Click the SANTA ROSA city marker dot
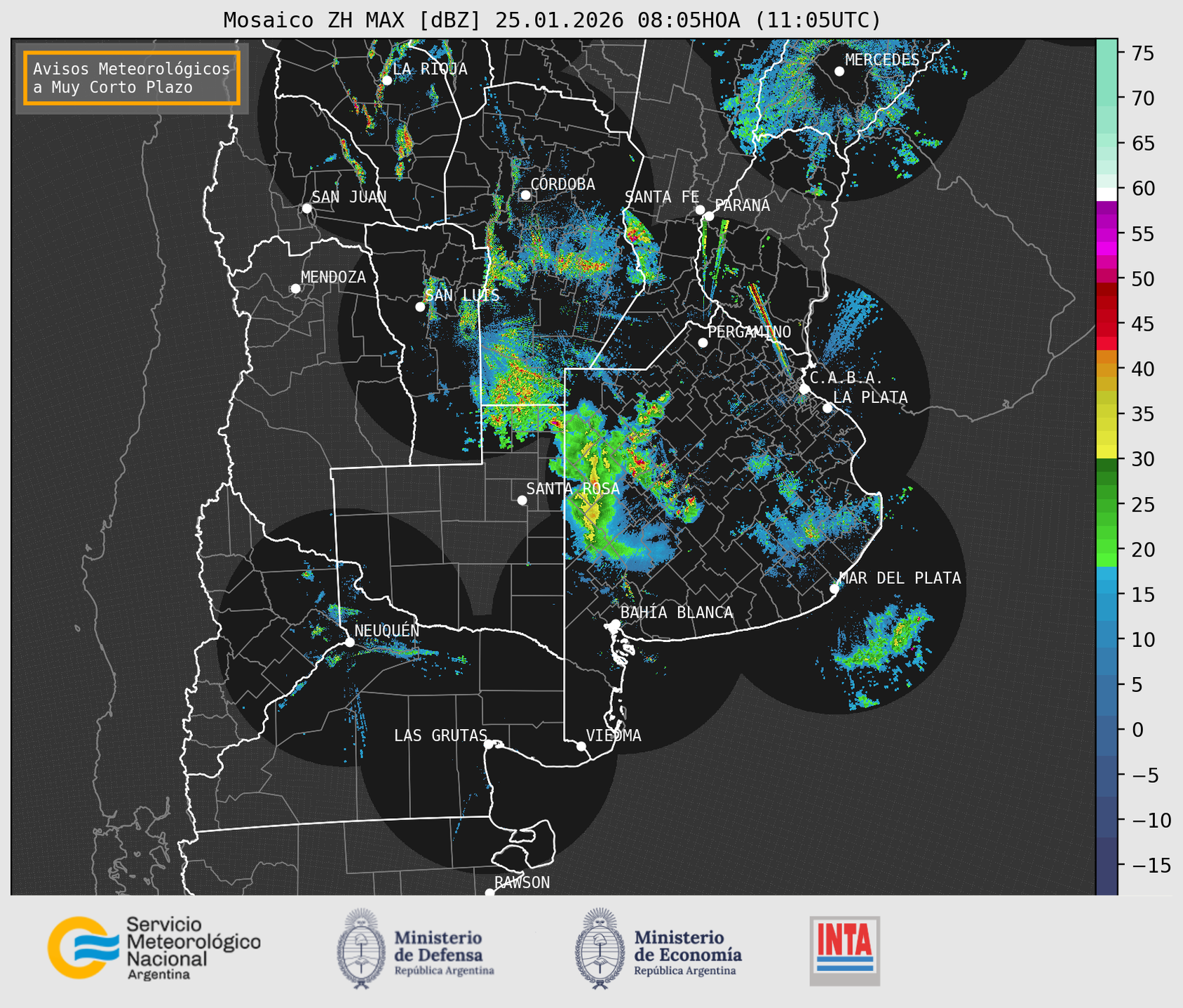Screen dimensions: 1183x1008 (x=522, y=500)
